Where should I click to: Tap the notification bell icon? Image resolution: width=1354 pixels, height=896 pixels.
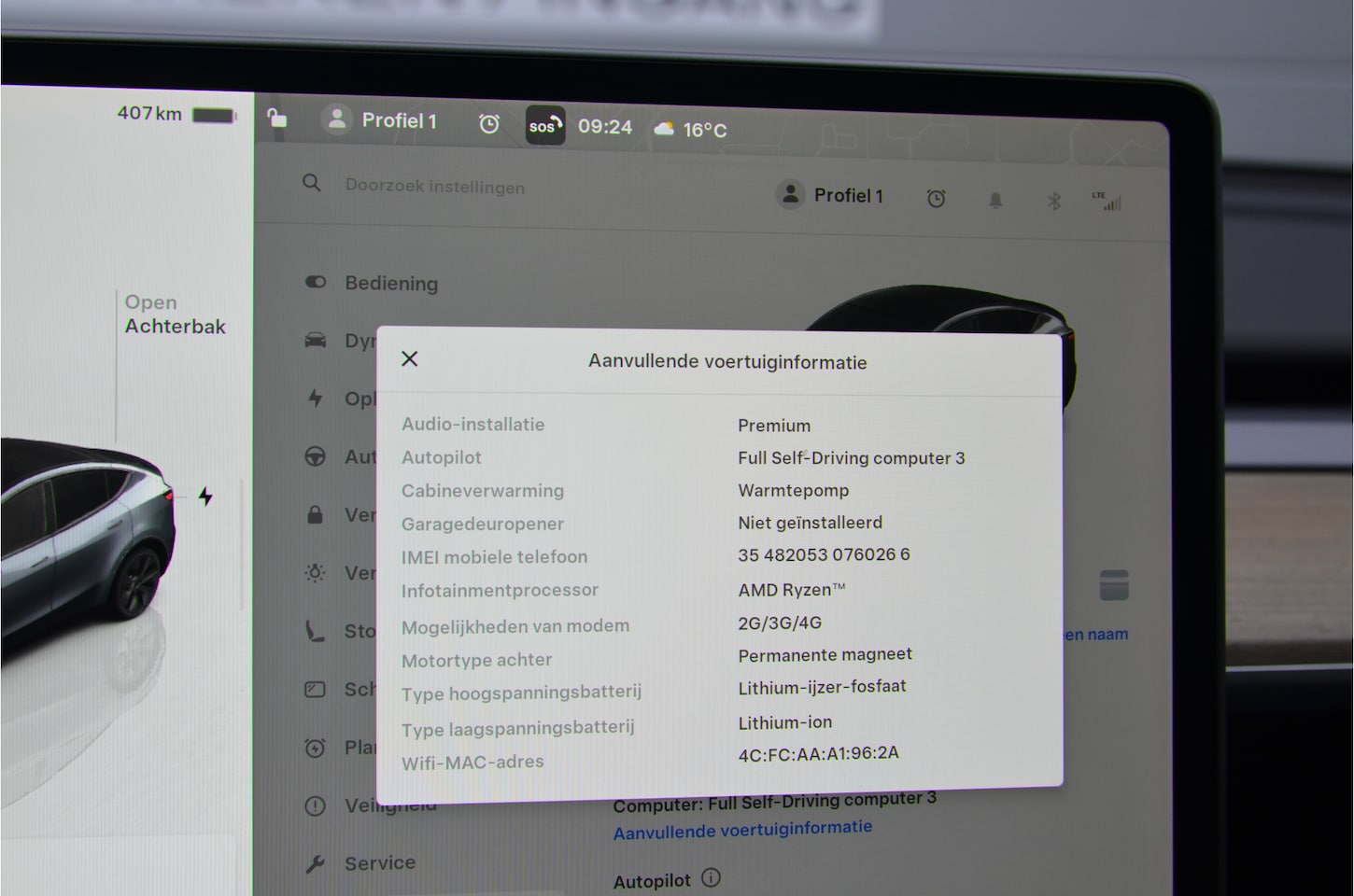[x=995, y=200]
